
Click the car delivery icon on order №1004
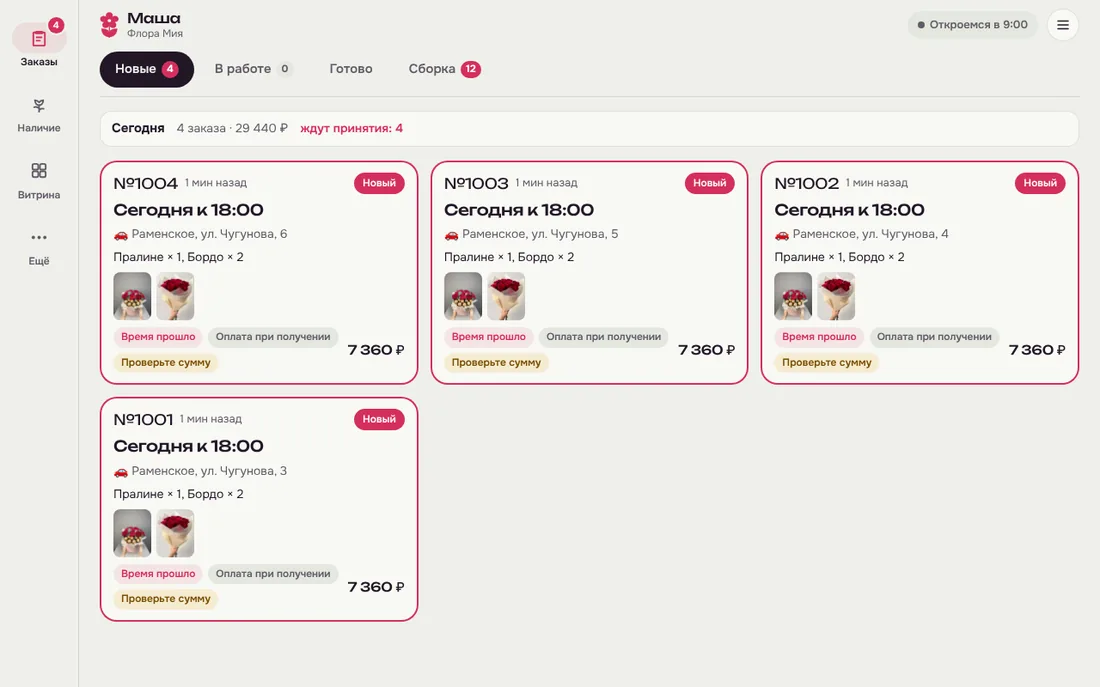121,234
